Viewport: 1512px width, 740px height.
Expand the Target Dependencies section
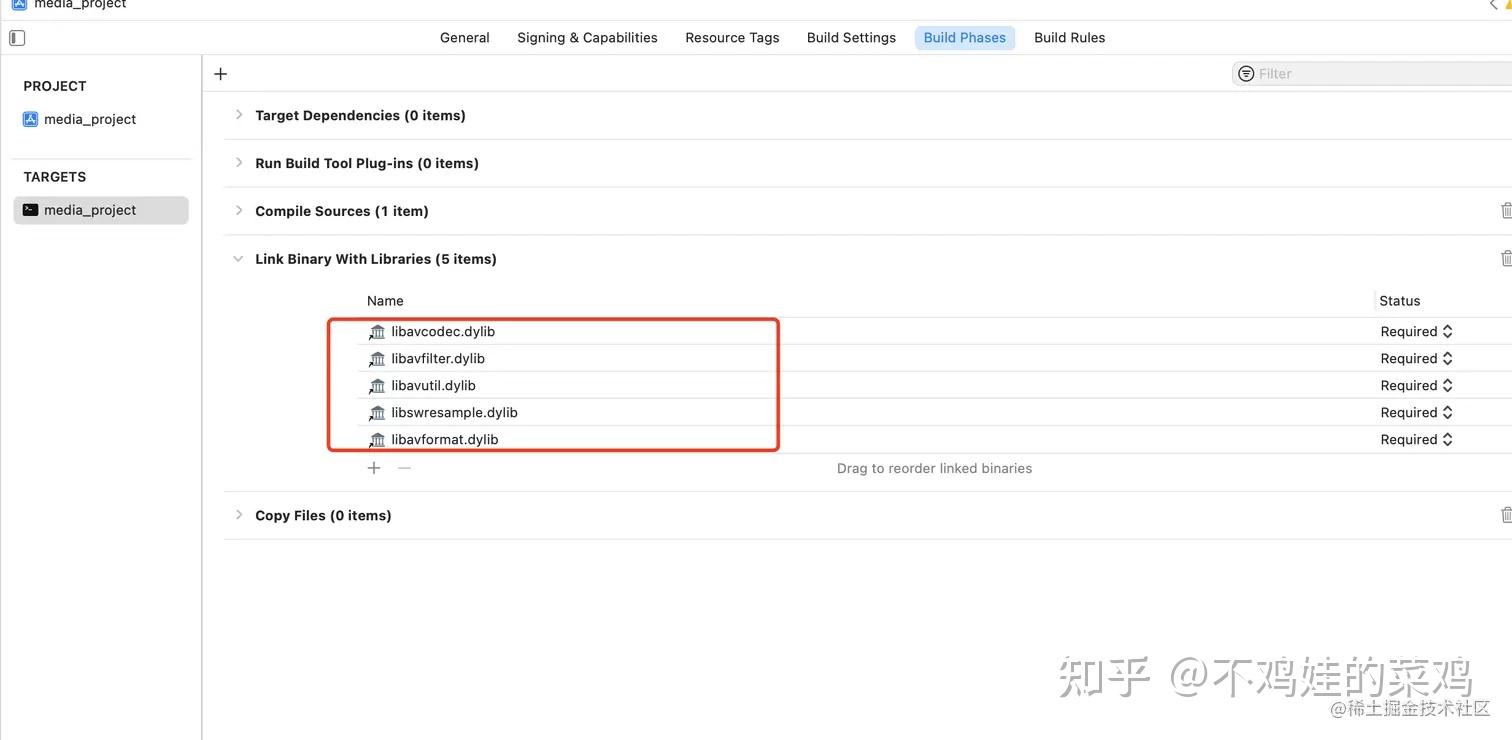click(x=238, y=114)
